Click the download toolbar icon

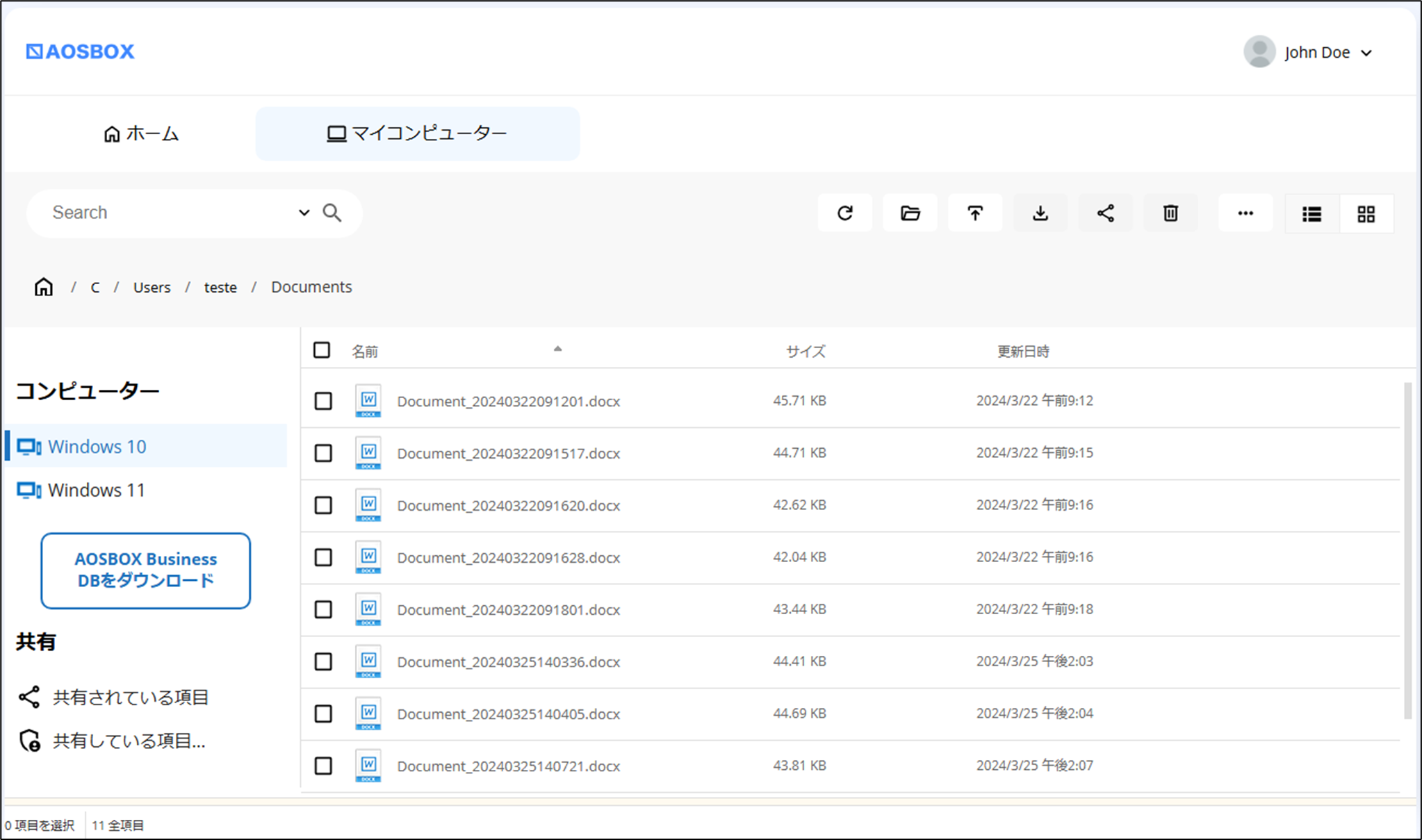point(1040,213)
